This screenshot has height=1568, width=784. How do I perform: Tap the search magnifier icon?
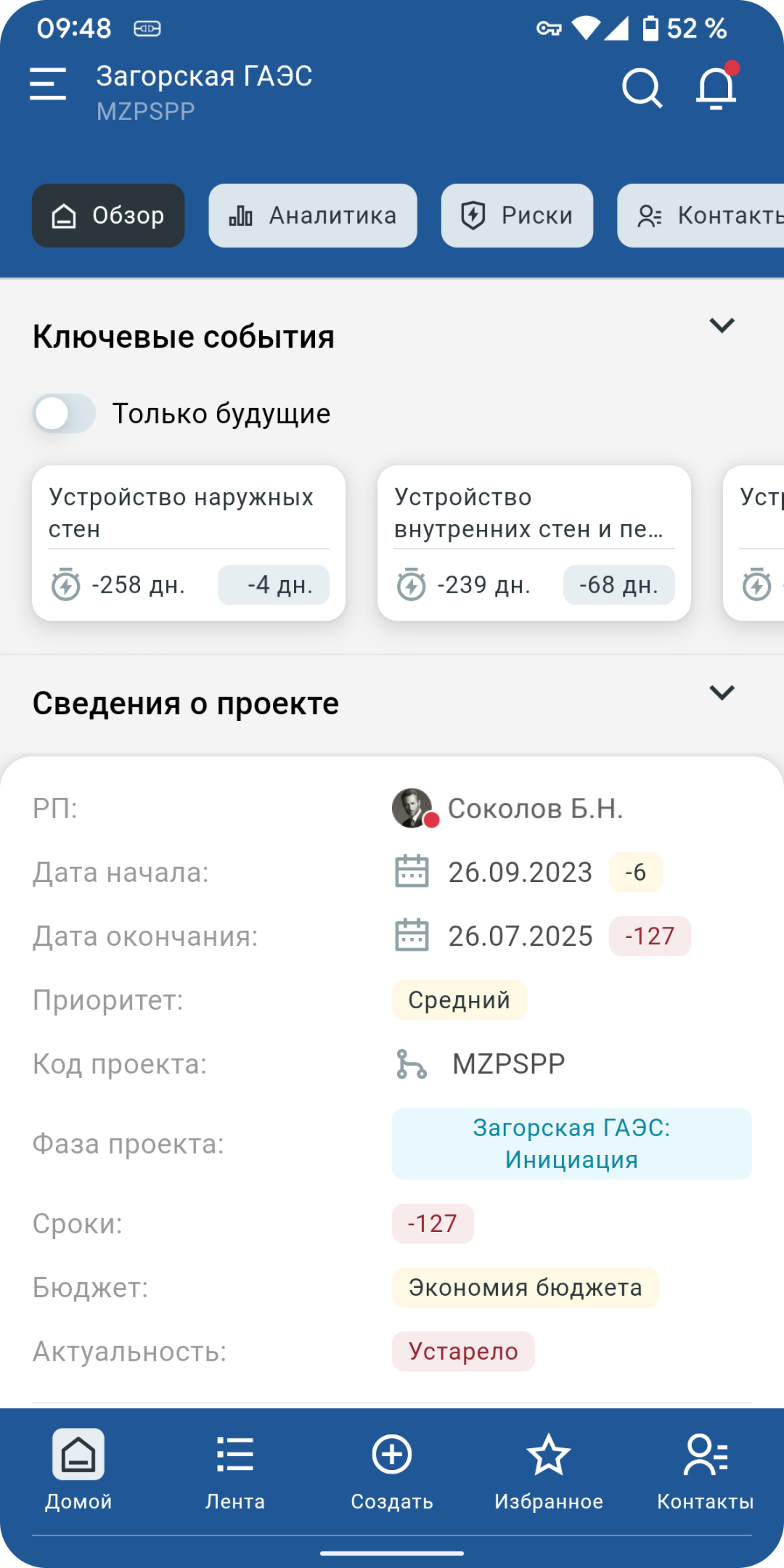pos(642,88)
